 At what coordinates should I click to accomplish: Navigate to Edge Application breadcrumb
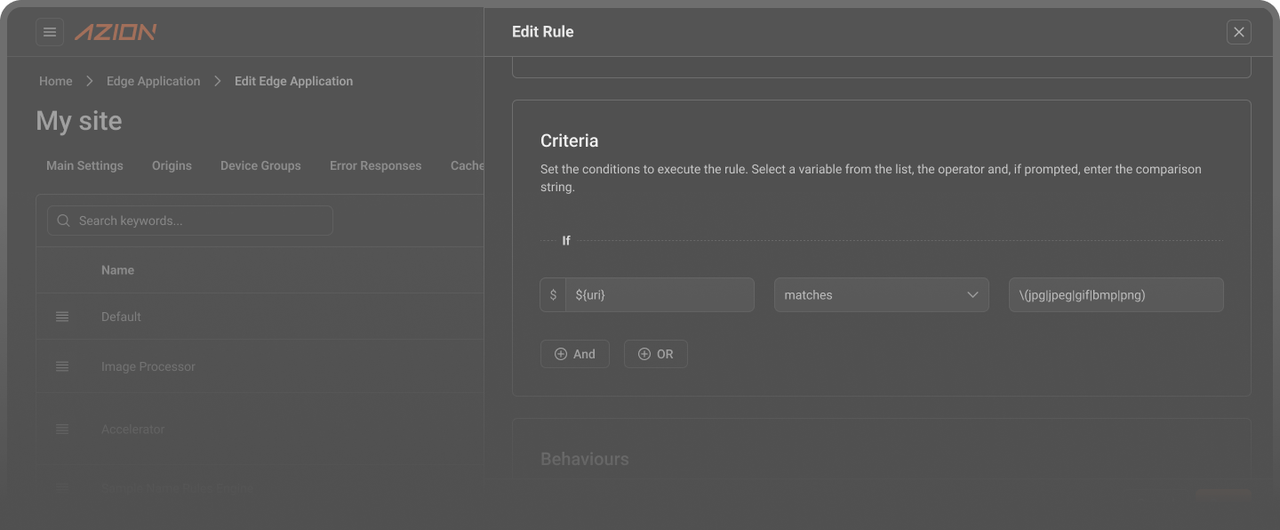(153, 81)
